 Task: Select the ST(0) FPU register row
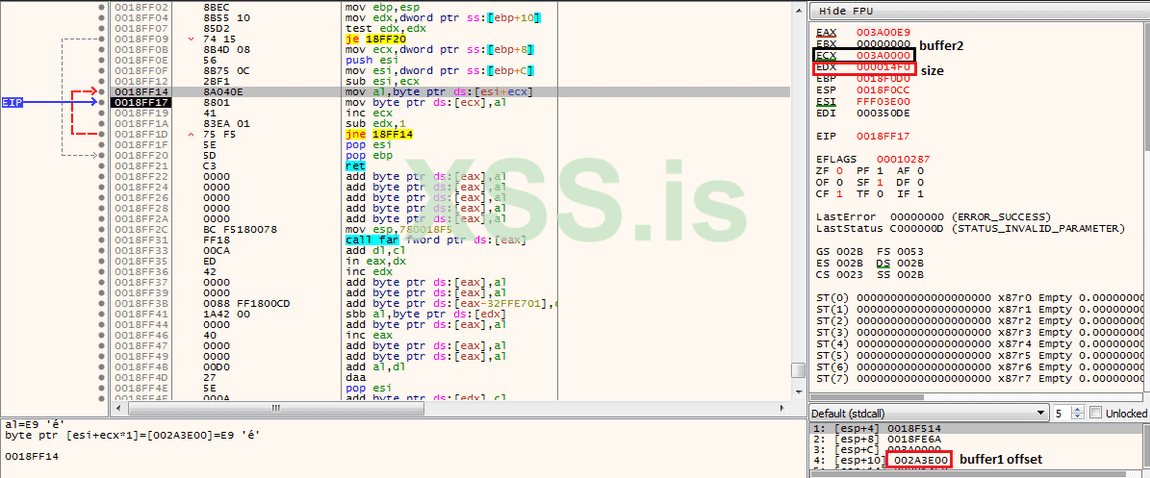pos(980,298)
